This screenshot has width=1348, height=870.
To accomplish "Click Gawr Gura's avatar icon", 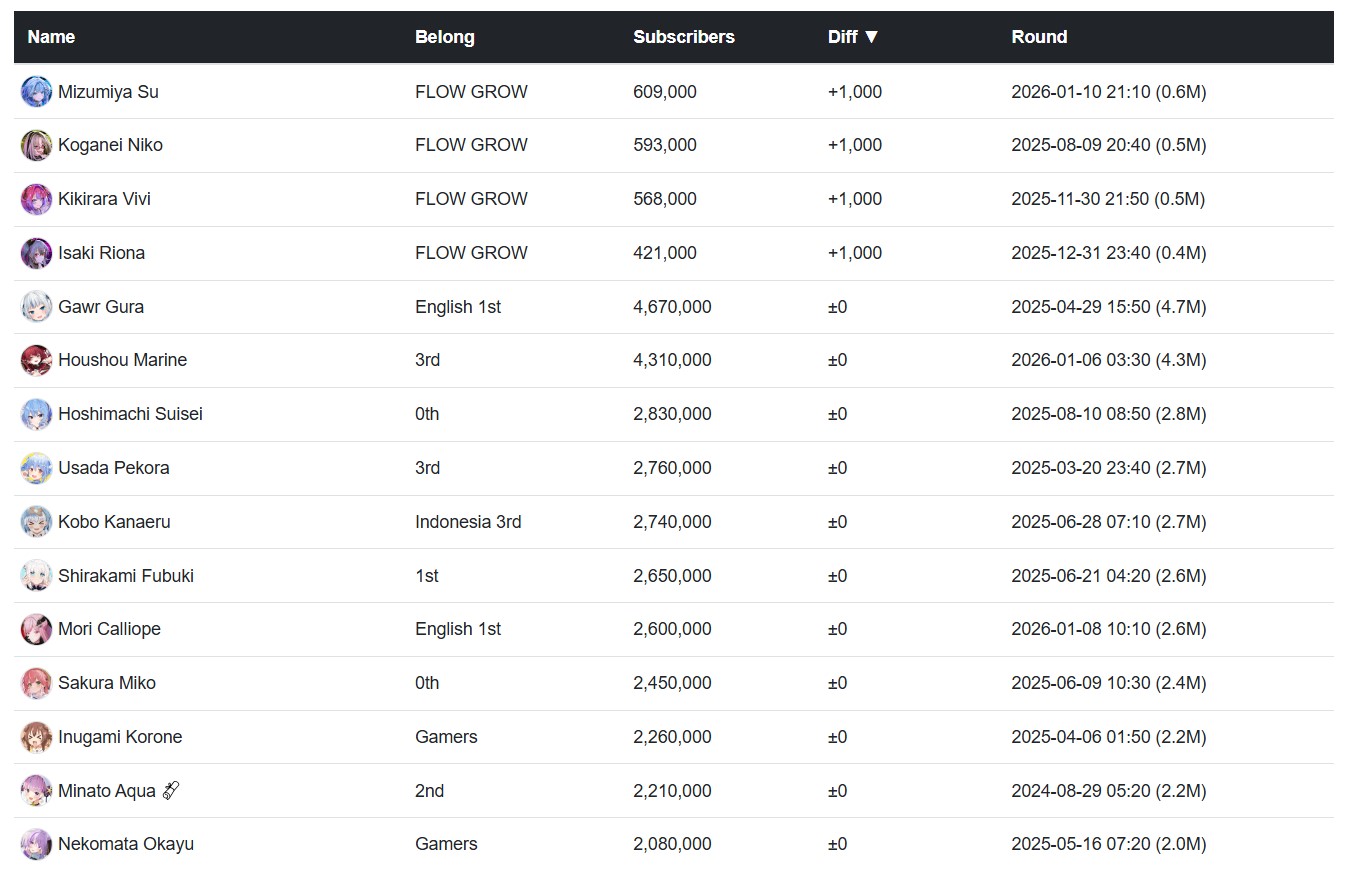I will click(36, 307).
